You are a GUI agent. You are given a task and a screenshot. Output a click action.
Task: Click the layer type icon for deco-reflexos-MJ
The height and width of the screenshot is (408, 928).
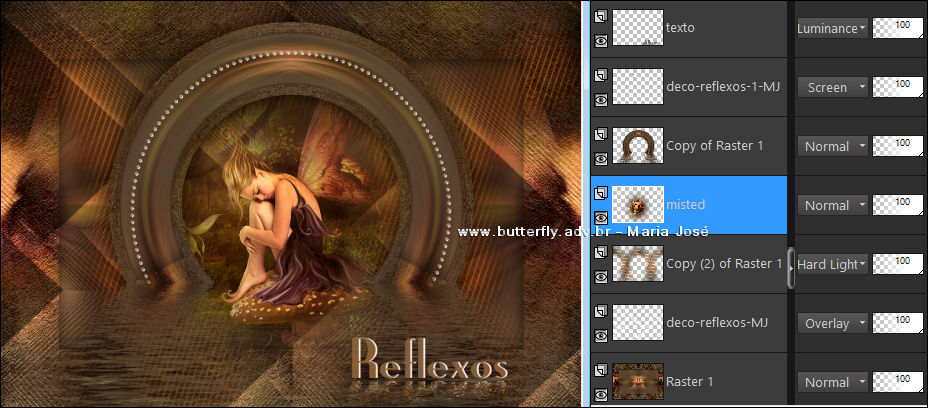pyautogui.click(x=601, y=311)
